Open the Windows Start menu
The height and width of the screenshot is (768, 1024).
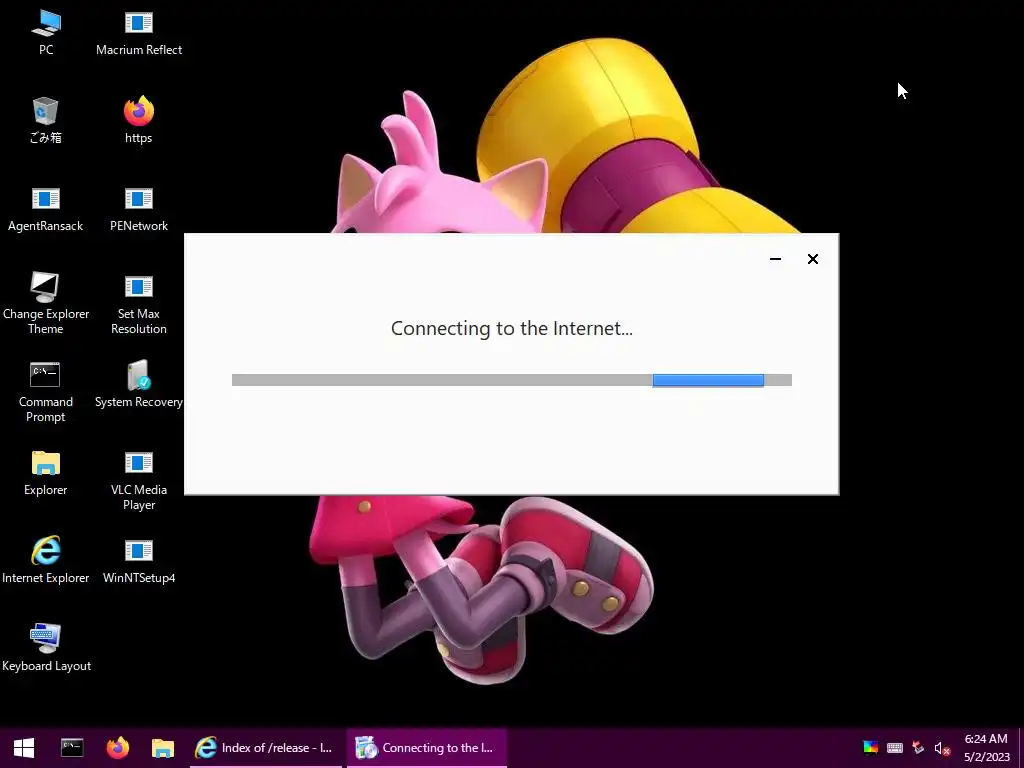click(x=24, y=748)
